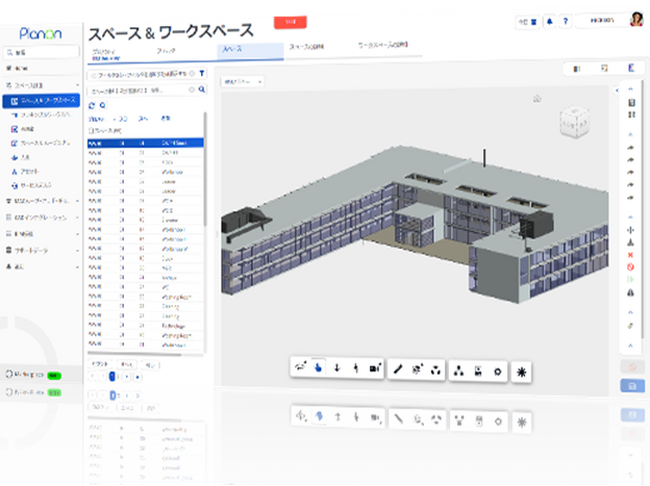Open the model browser tree icon

click(458, 371)
